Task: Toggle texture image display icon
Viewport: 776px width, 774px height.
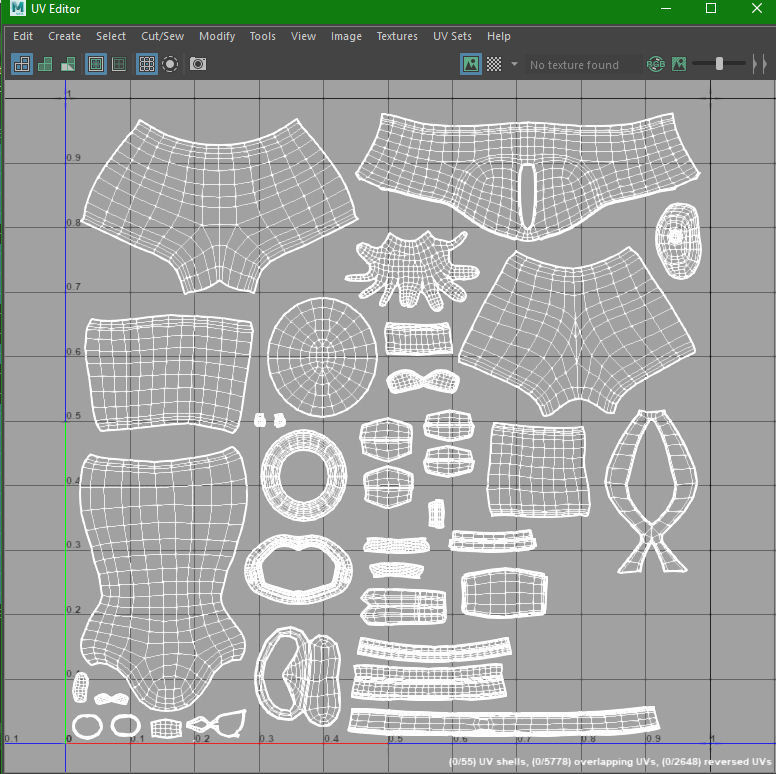Action: (471, 64)
